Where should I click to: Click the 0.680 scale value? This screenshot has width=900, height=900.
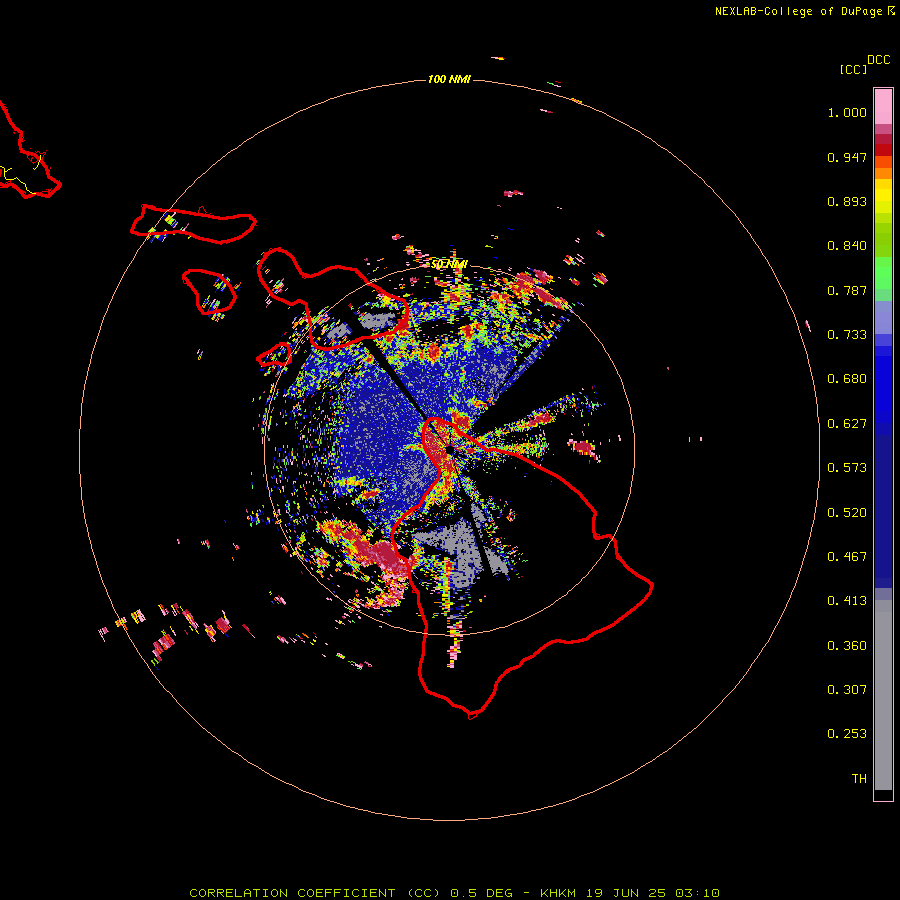click(x=847, y=379)
